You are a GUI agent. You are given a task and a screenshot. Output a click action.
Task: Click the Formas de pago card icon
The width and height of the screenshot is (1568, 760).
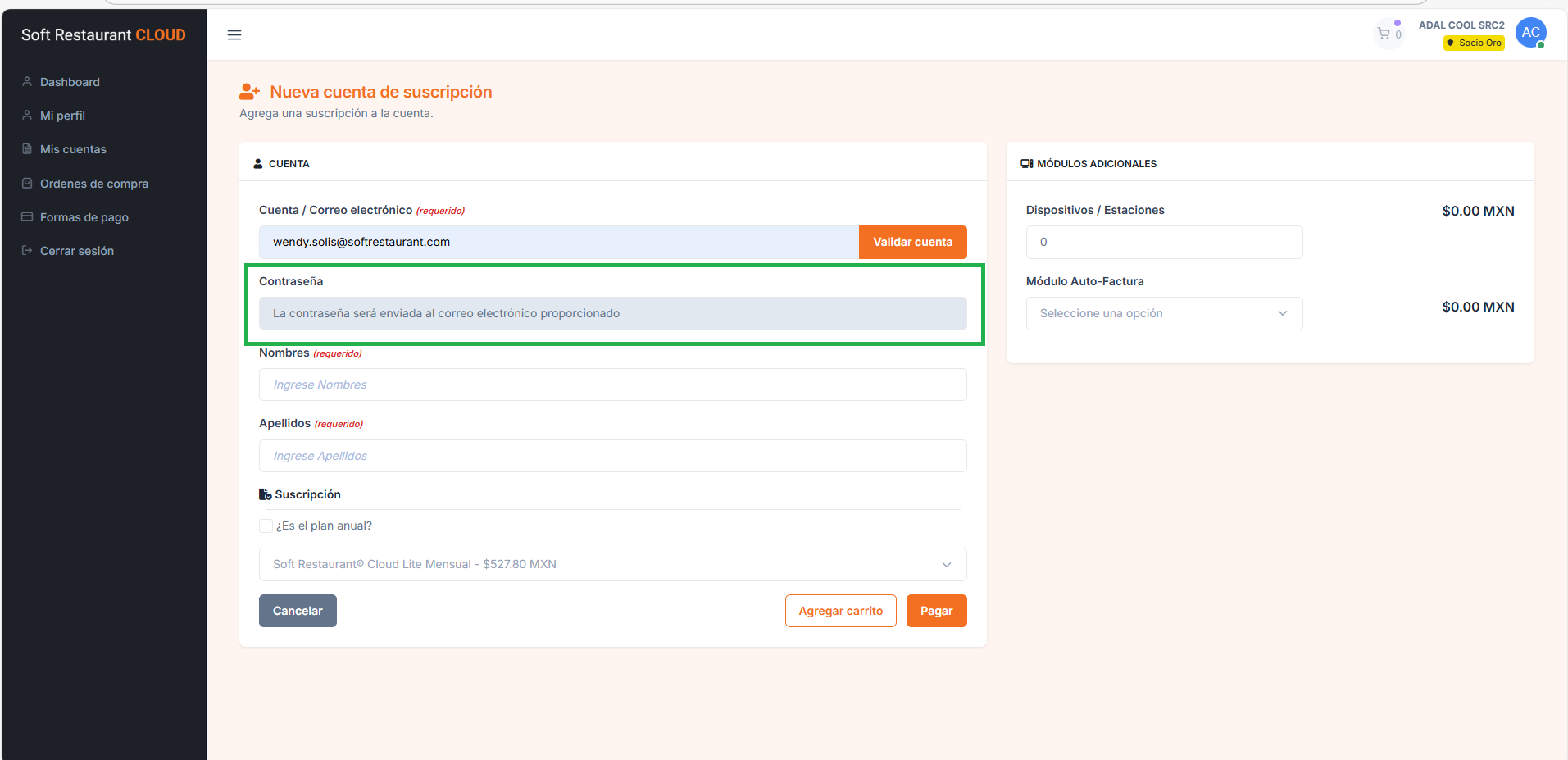[27, 217]
